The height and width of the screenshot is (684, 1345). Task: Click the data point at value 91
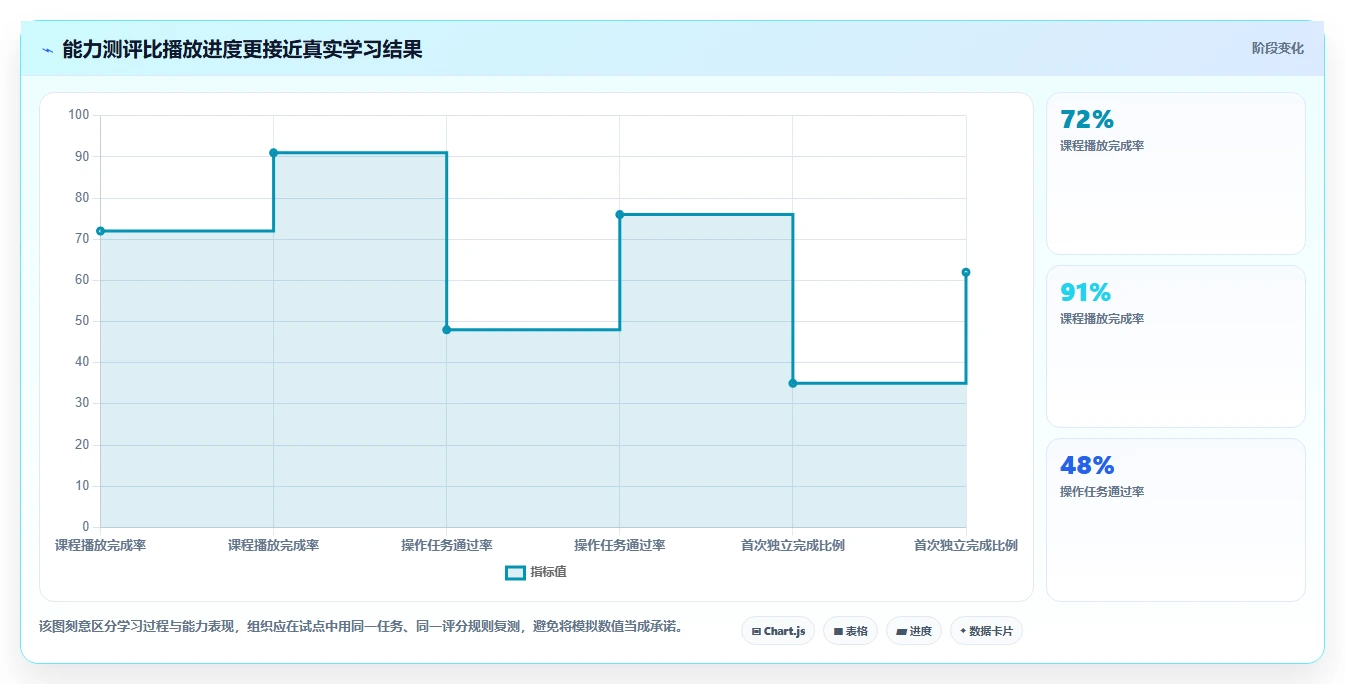point(273,153)
